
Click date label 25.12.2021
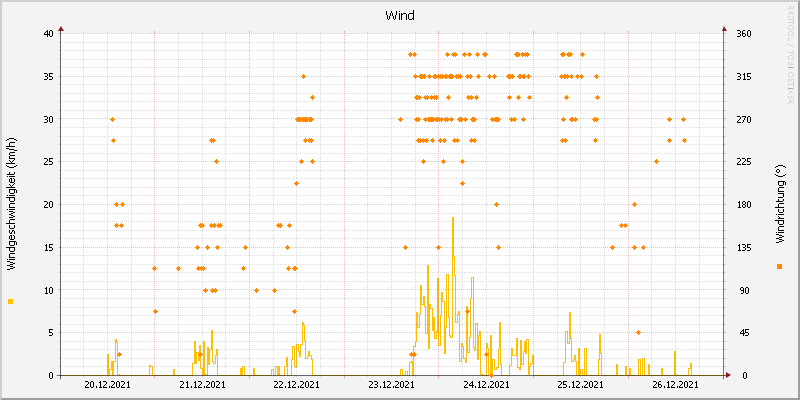581,385
